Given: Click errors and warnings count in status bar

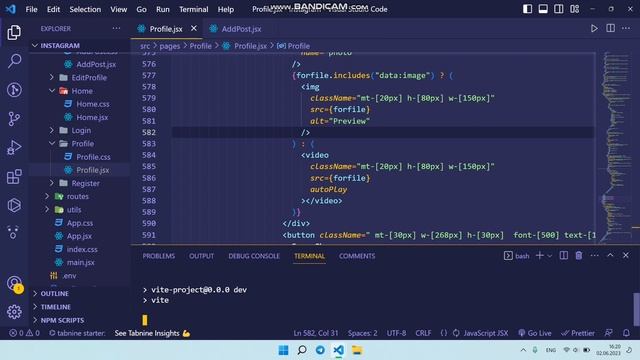Looking at the screenshot, I should (x=24, y=333).
